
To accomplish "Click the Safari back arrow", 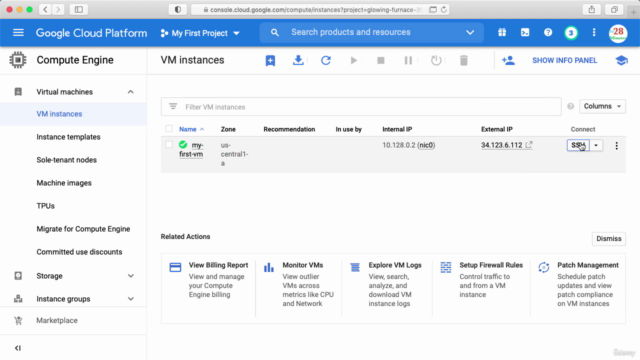I will click(45, 9).
